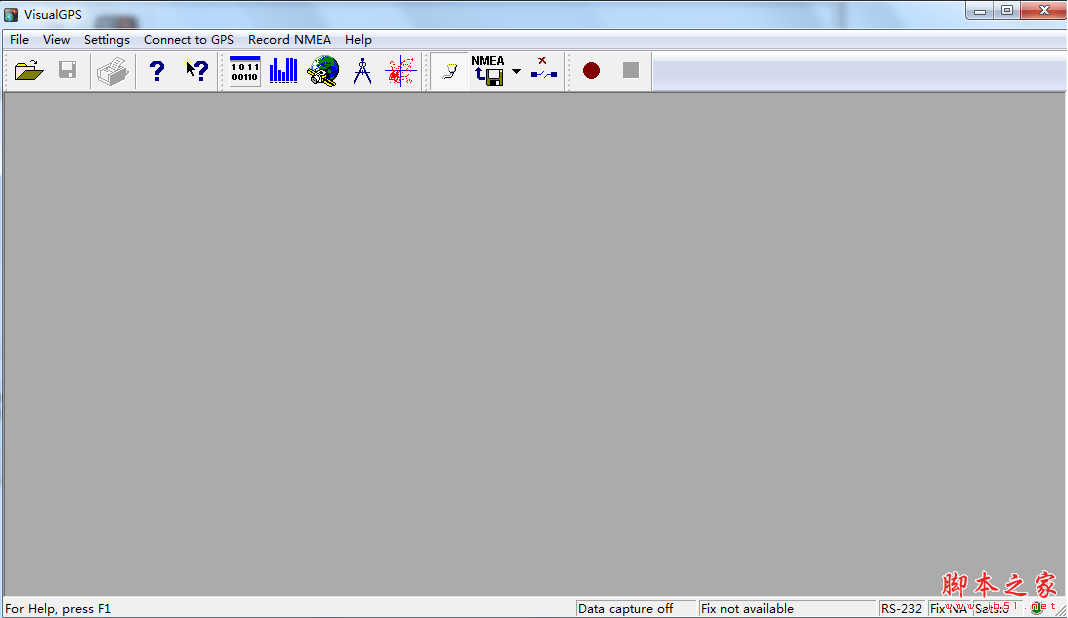Image resolution: width=1068 pixels, height=618 pixels.
Task: Show the signal quality bar graph window
Action: pyautogui.click(x=283, y=70)
